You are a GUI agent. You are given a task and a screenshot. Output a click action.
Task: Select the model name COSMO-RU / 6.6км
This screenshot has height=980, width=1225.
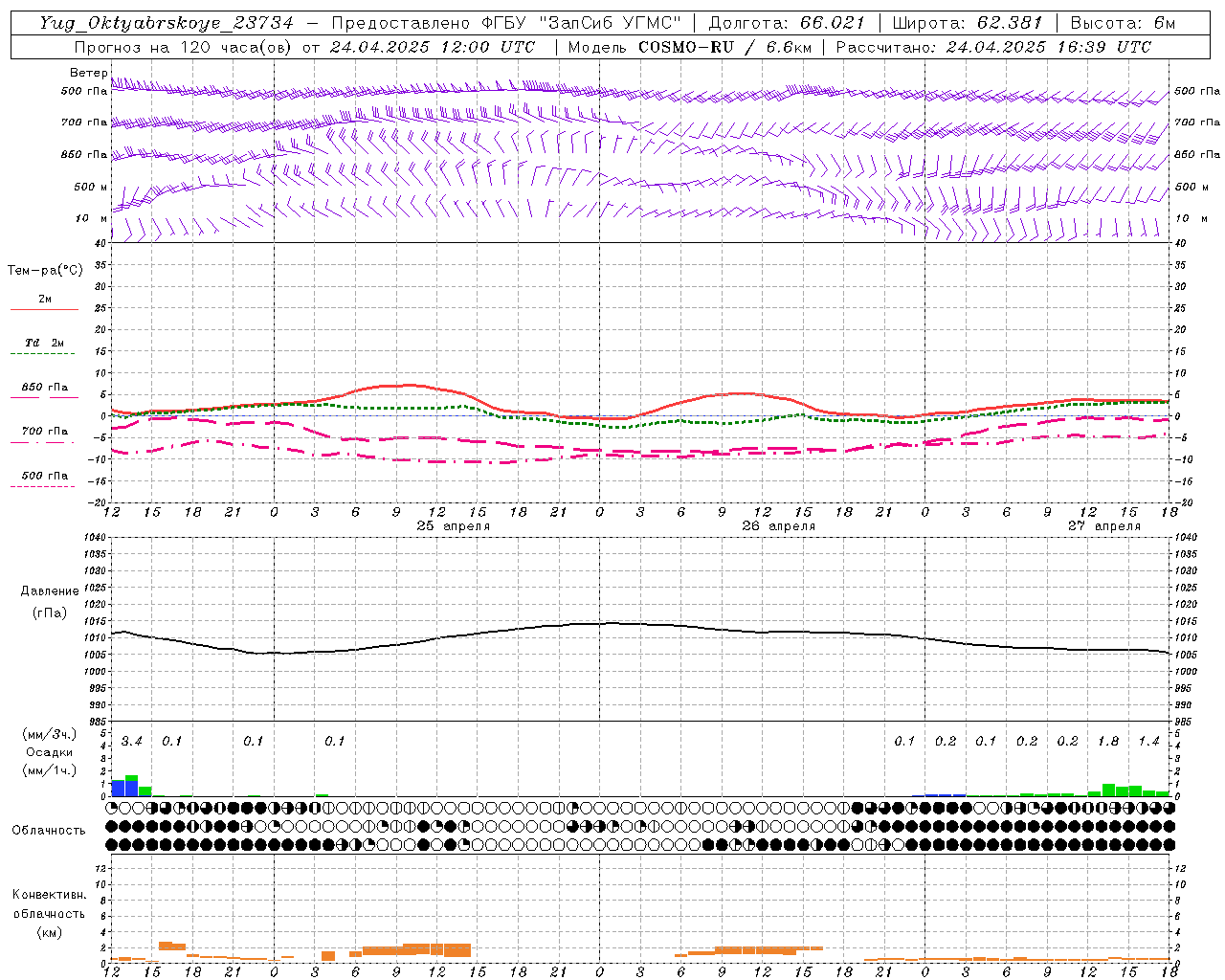point(724,47)
